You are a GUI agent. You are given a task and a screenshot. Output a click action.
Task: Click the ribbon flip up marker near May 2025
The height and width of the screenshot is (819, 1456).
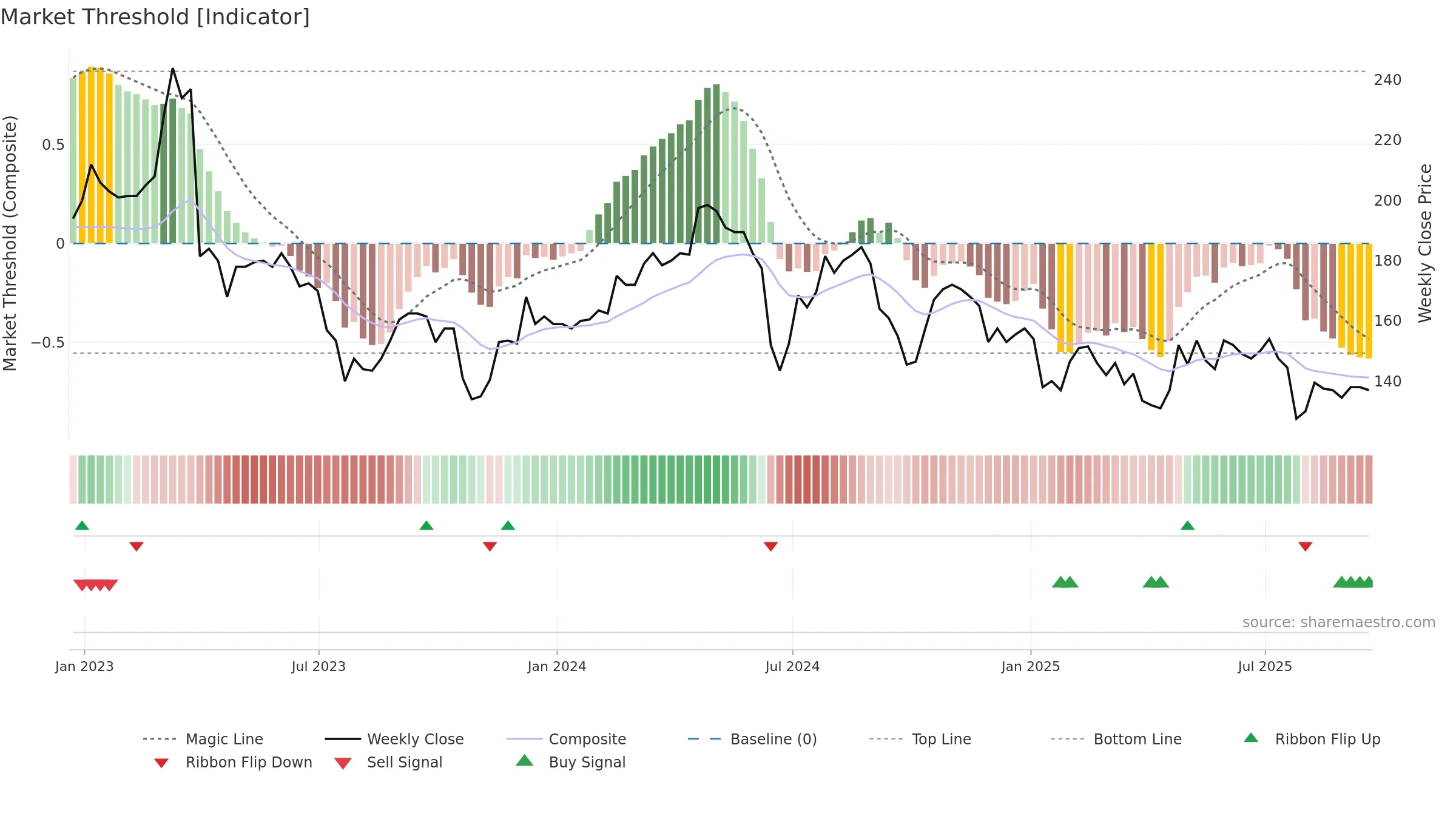coord(1188,525)
